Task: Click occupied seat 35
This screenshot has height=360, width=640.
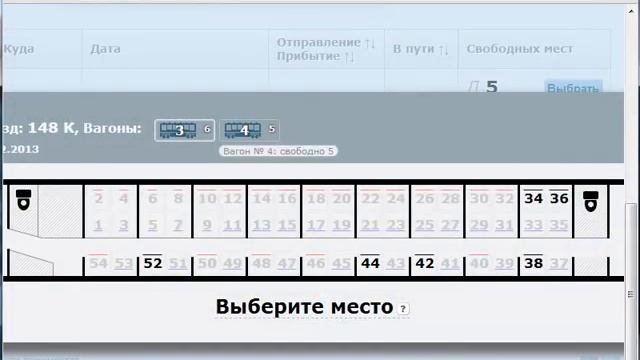Action: 559,225
